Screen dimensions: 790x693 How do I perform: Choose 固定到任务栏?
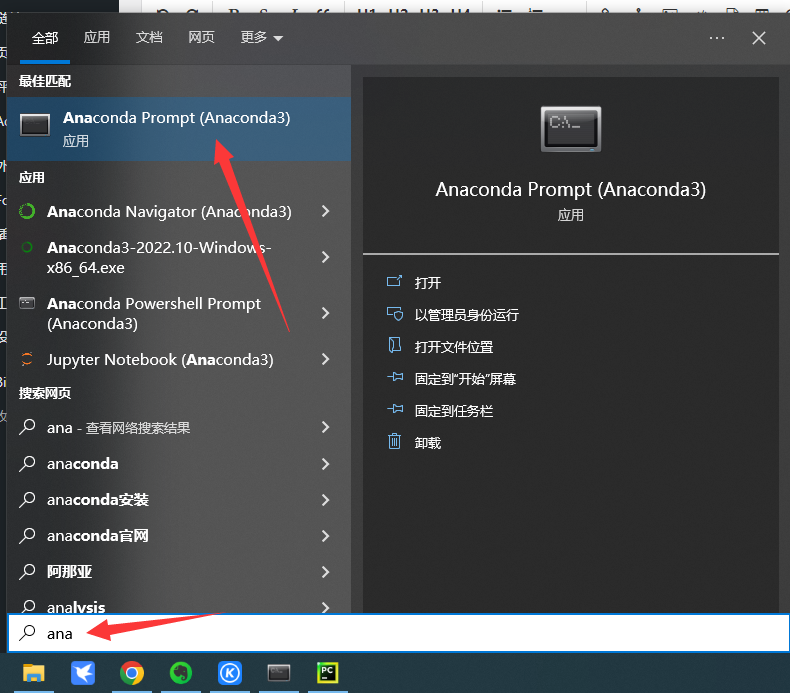tap(453, 411)
